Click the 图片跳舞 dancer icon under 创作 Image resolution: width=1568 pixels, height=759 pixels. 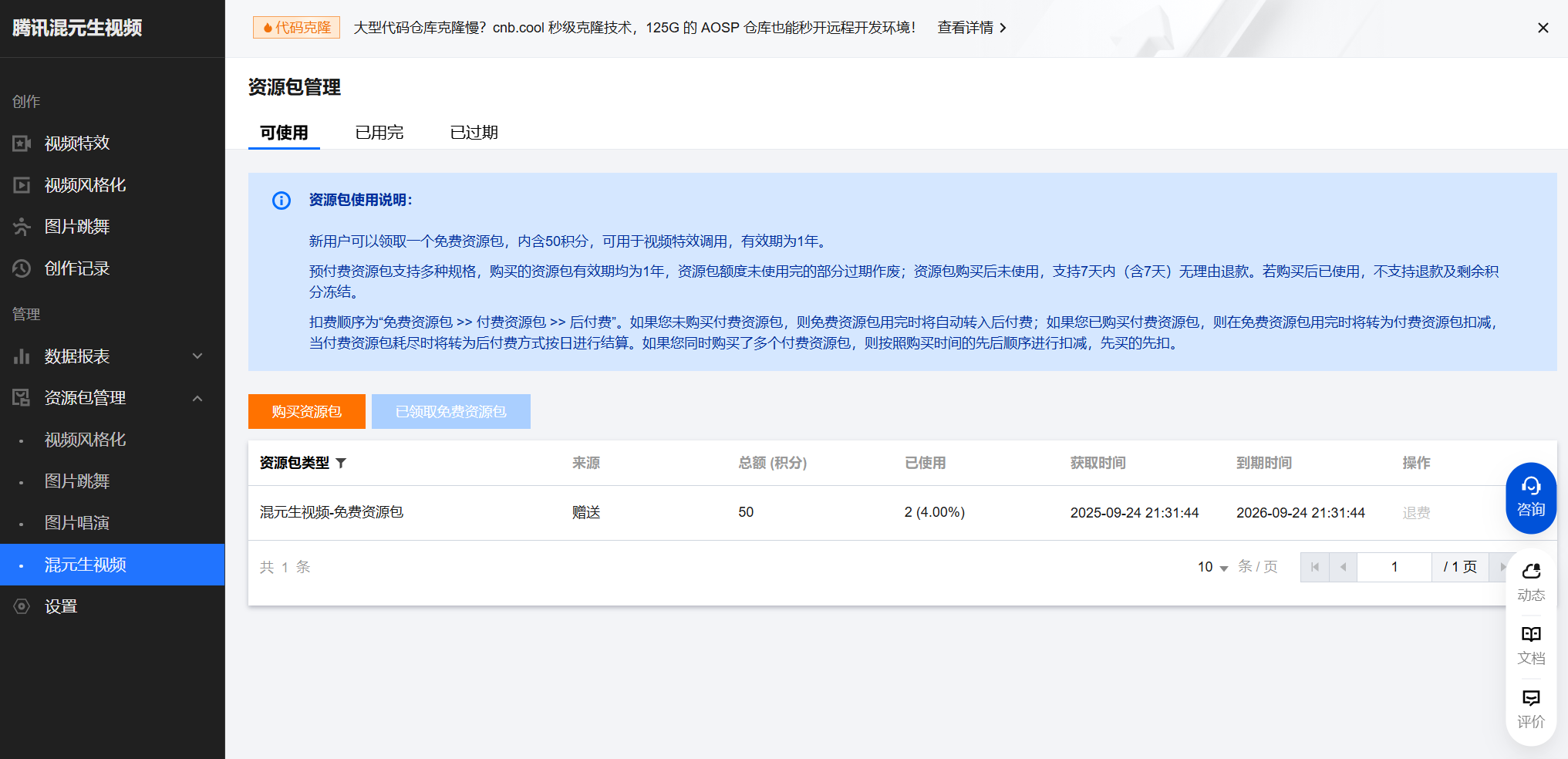(x=22, y=227)
